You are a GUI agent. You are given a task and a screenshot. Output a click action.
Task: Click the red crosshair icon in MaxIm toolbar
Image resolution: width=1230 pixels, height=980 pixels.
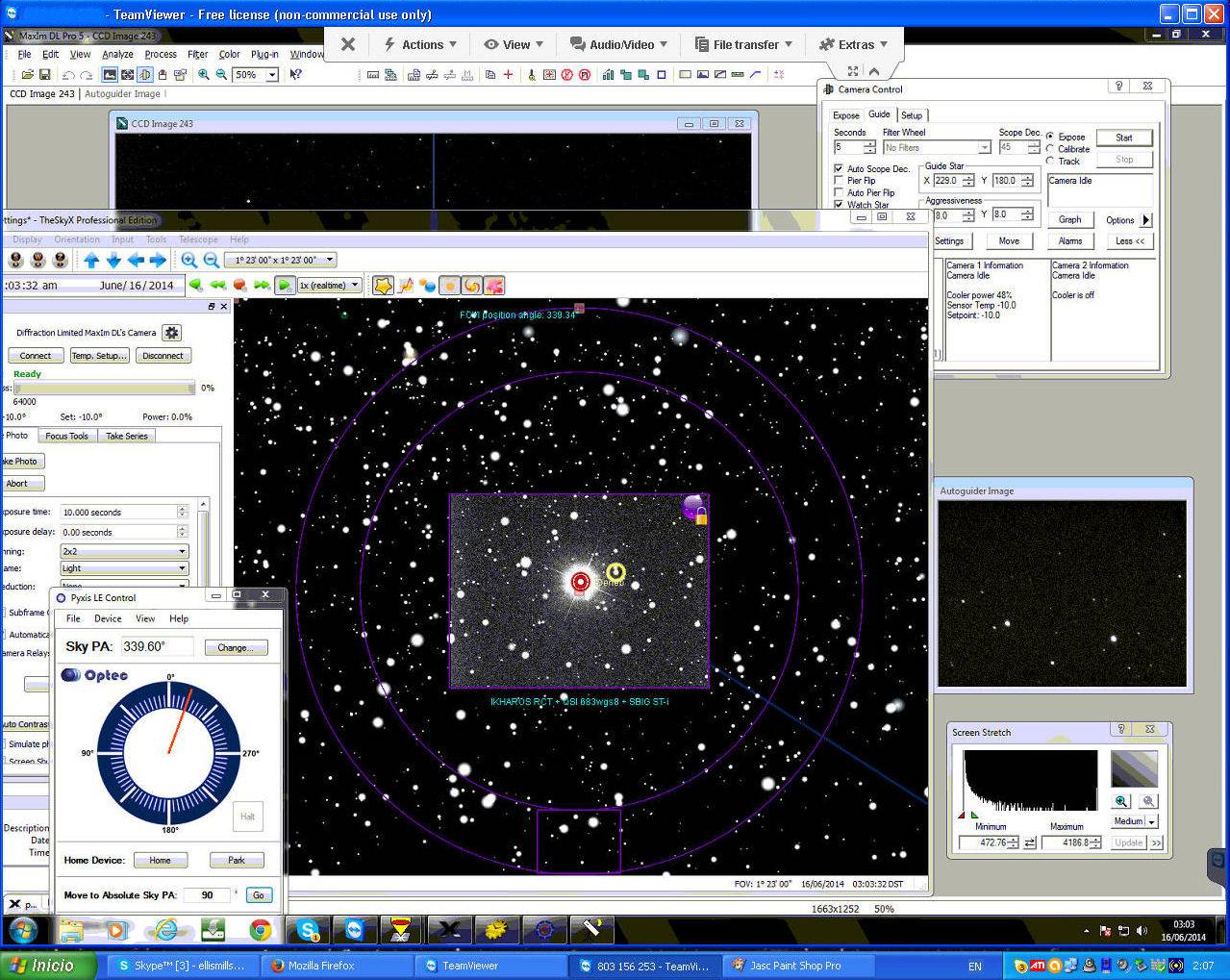pos(508,75)
